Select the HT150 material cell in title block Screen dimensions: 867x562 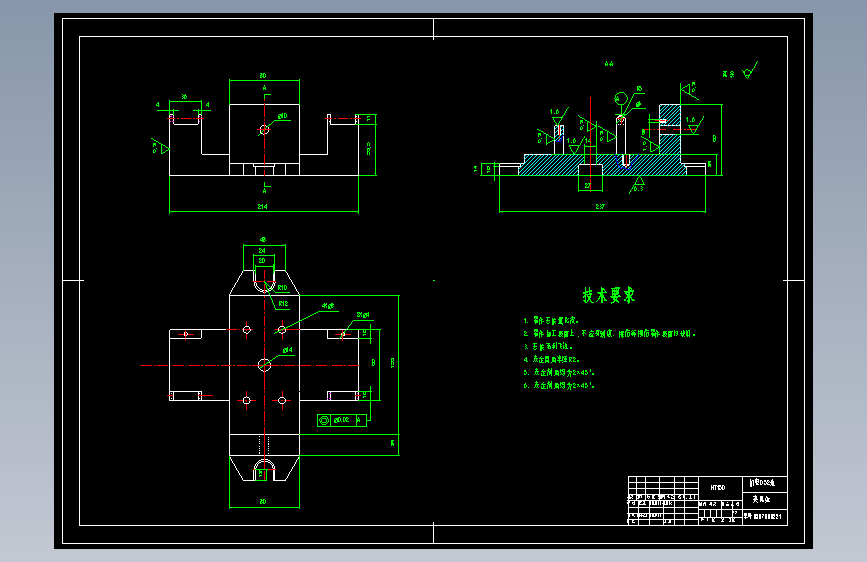pyautogui.click(x=718, y=487)
